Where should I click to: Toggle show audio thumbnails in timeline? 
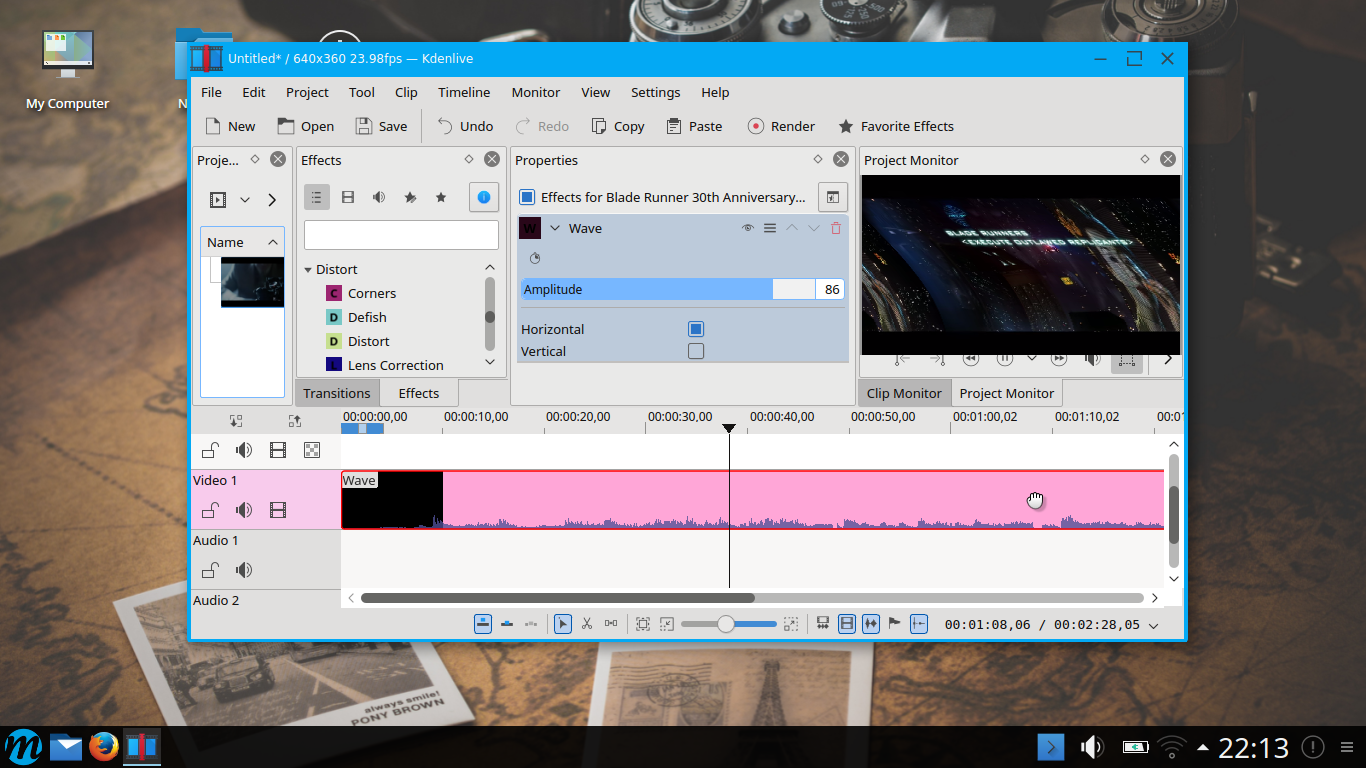(x=871, y=624)
